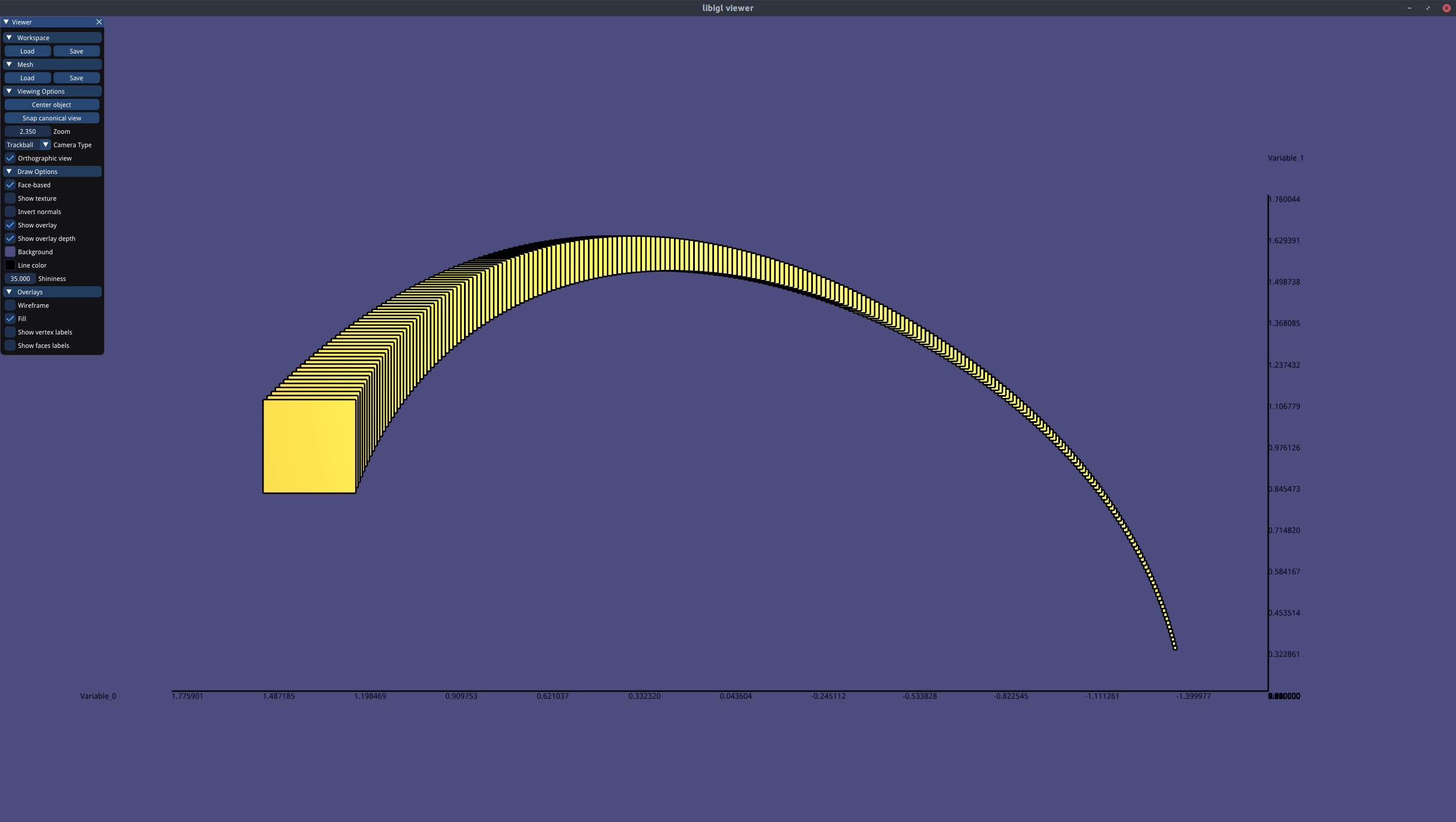Load a mesh file
1456x822 pixels.
(27, 78)
